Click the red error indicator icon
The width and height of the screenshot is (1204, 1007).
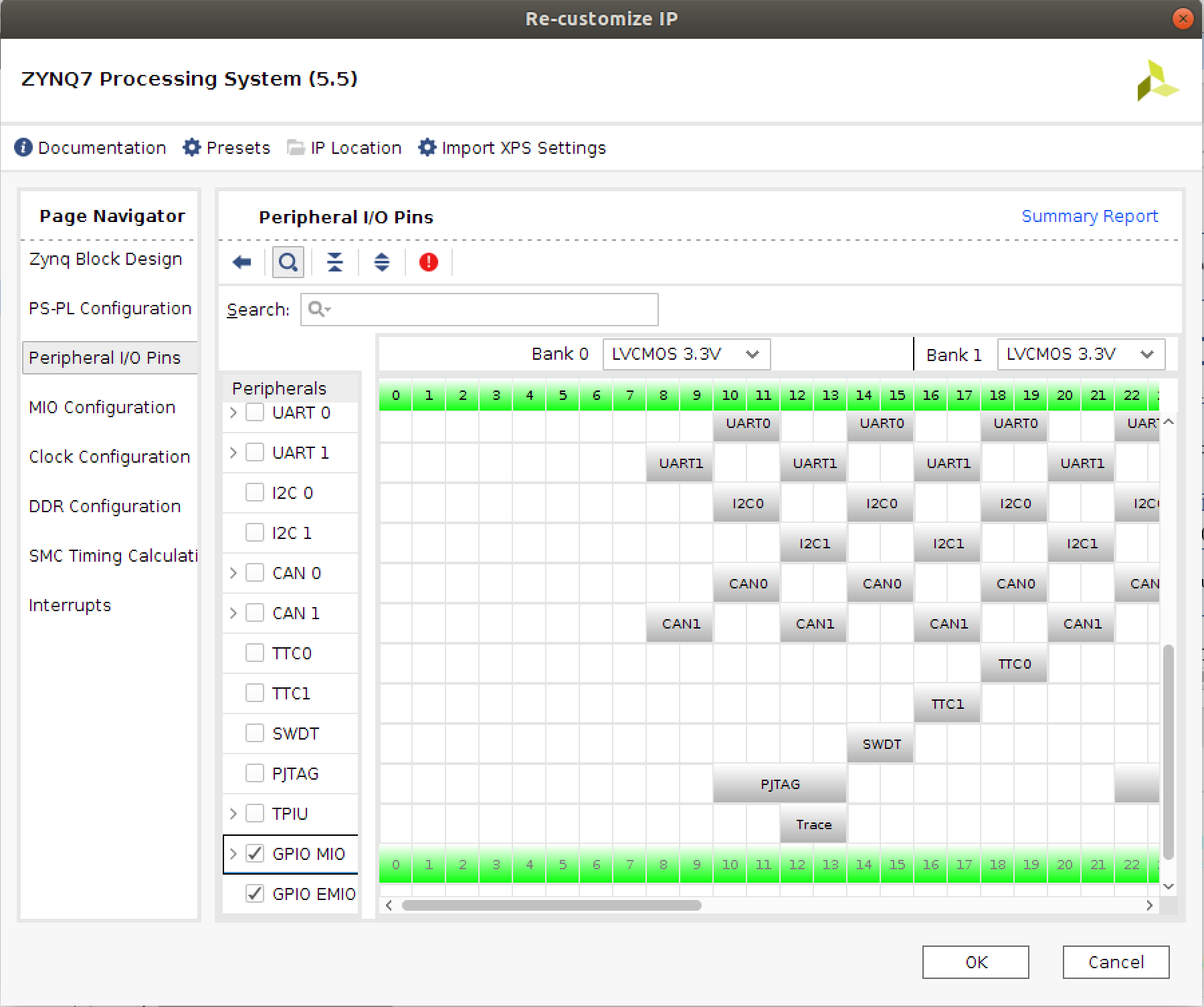click(429, 262)
